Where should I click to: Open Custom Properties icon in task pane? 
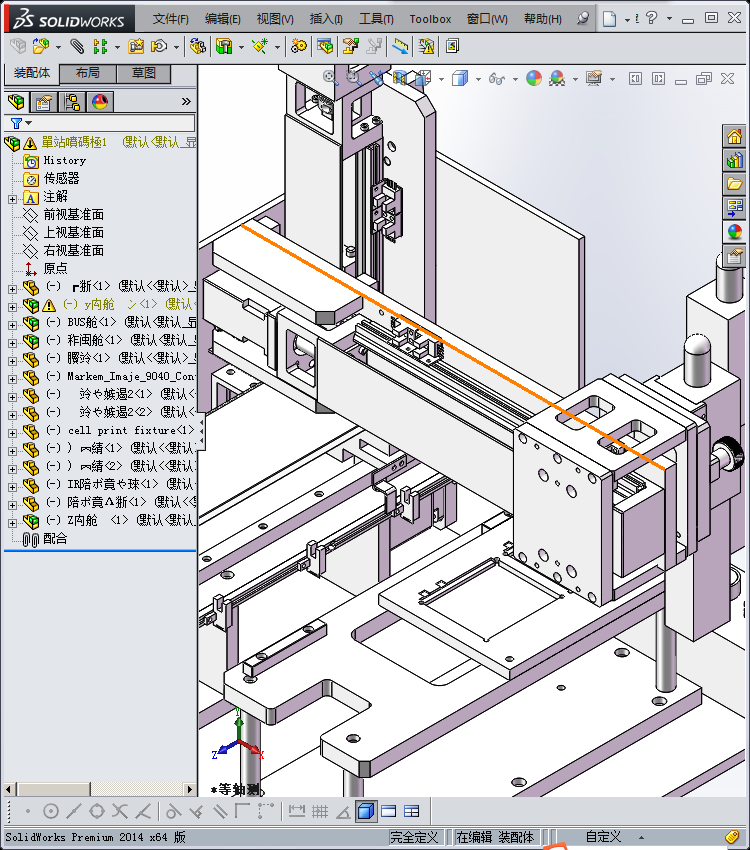pos(735,256)
